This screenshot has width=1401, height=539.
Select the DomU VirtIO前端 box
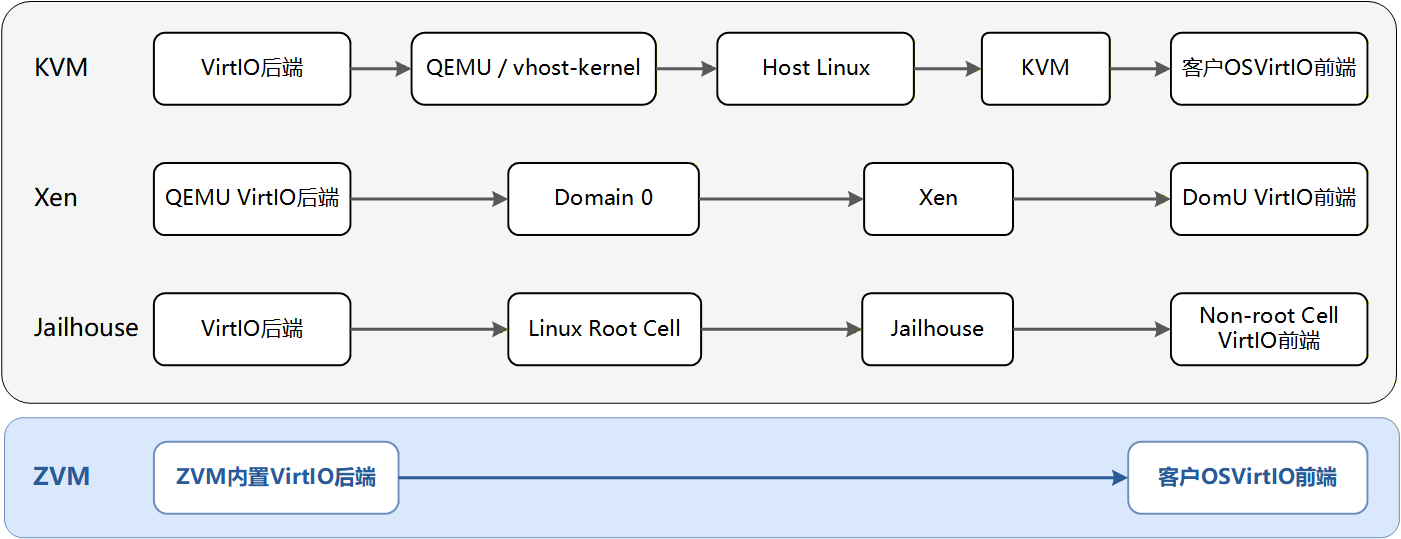point(1269,199)
